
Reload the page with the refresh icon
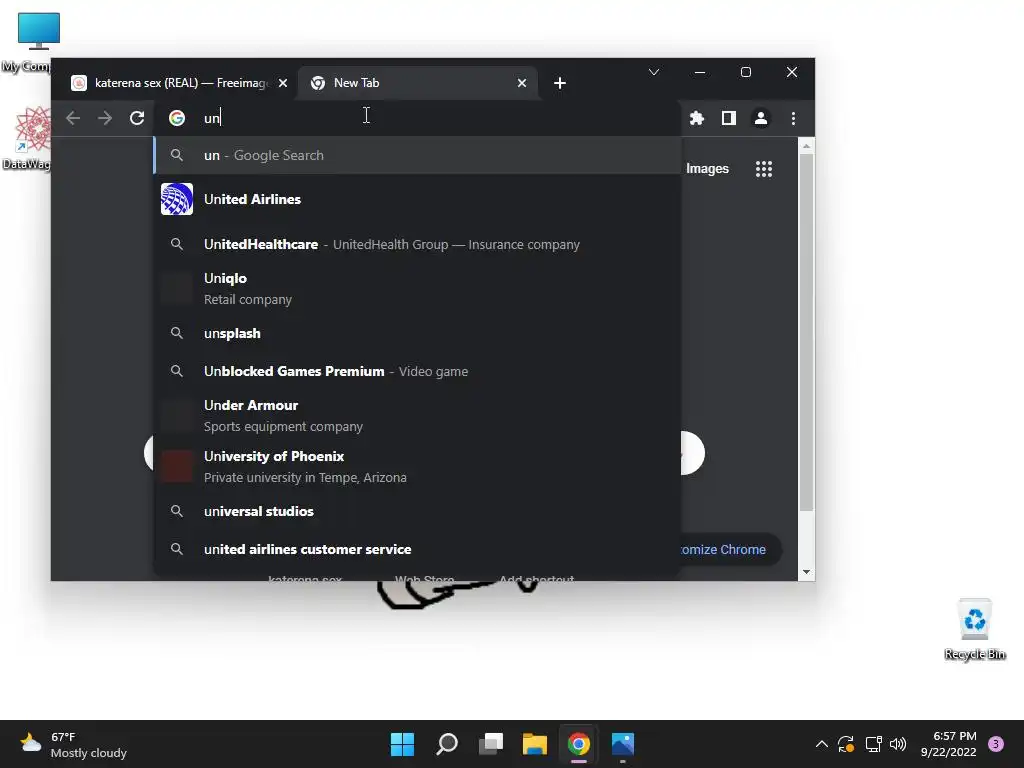(x=136, y=118)
